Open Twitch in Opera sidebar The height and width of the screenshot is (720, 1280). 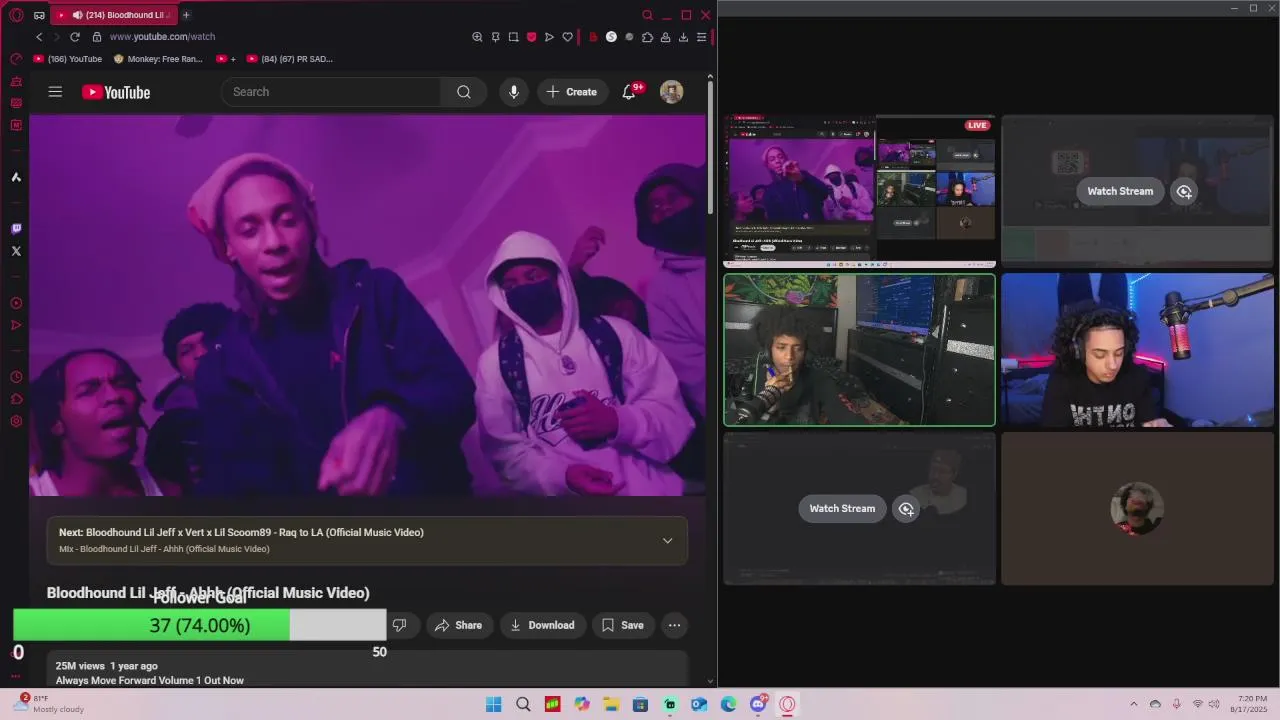tap(16, 229)
